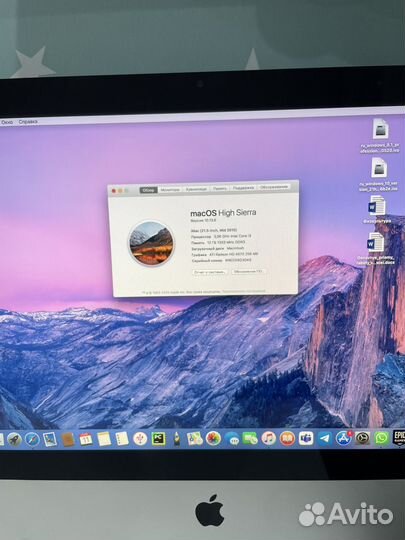This screenshot has width=405, height=540.
Task: Open the brown Contacts book in Dock
Action: [x=68, y=440]
